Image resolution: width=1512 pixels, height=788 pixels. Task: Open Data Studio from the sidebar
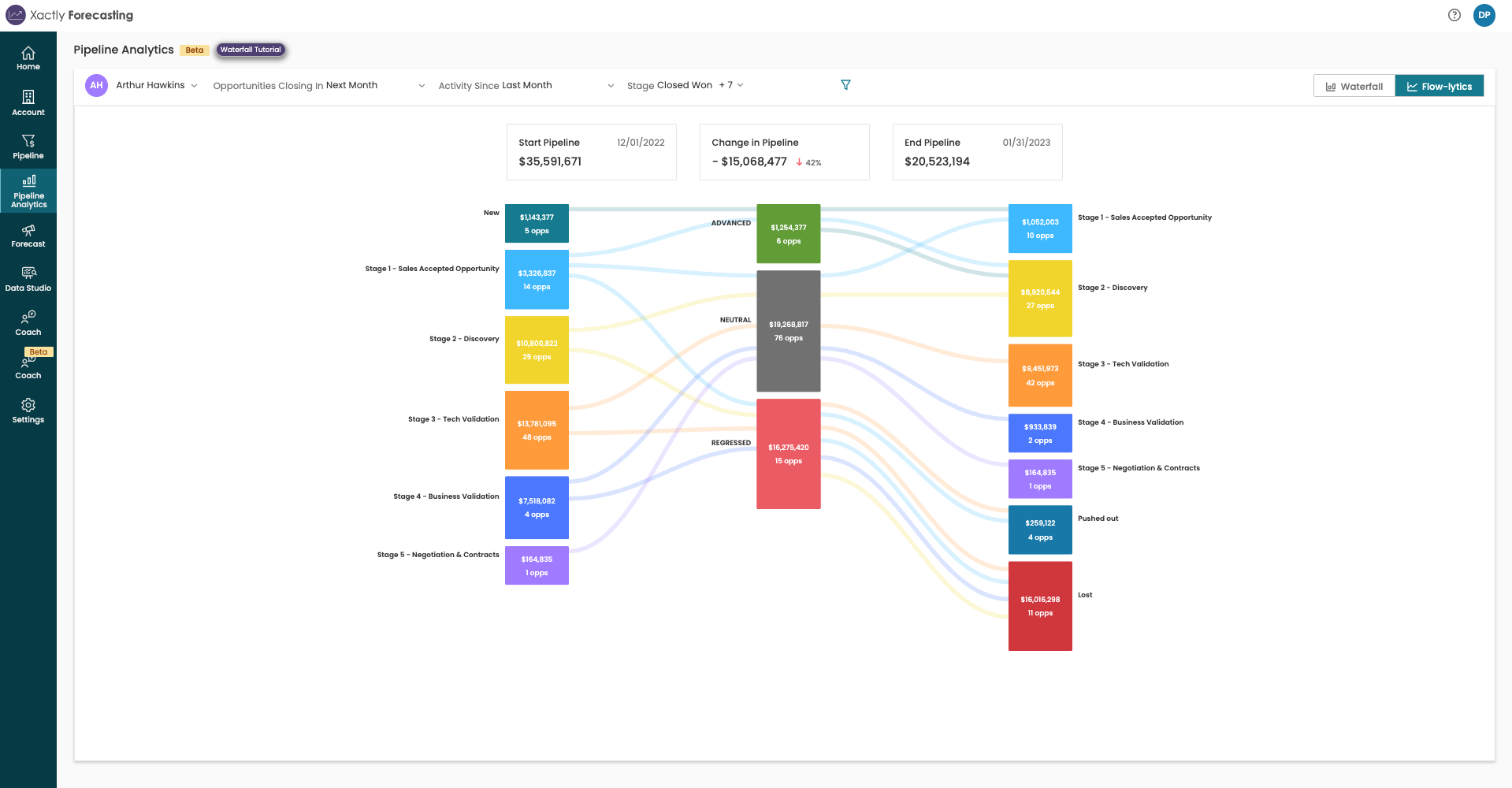[x=28, y=277]
